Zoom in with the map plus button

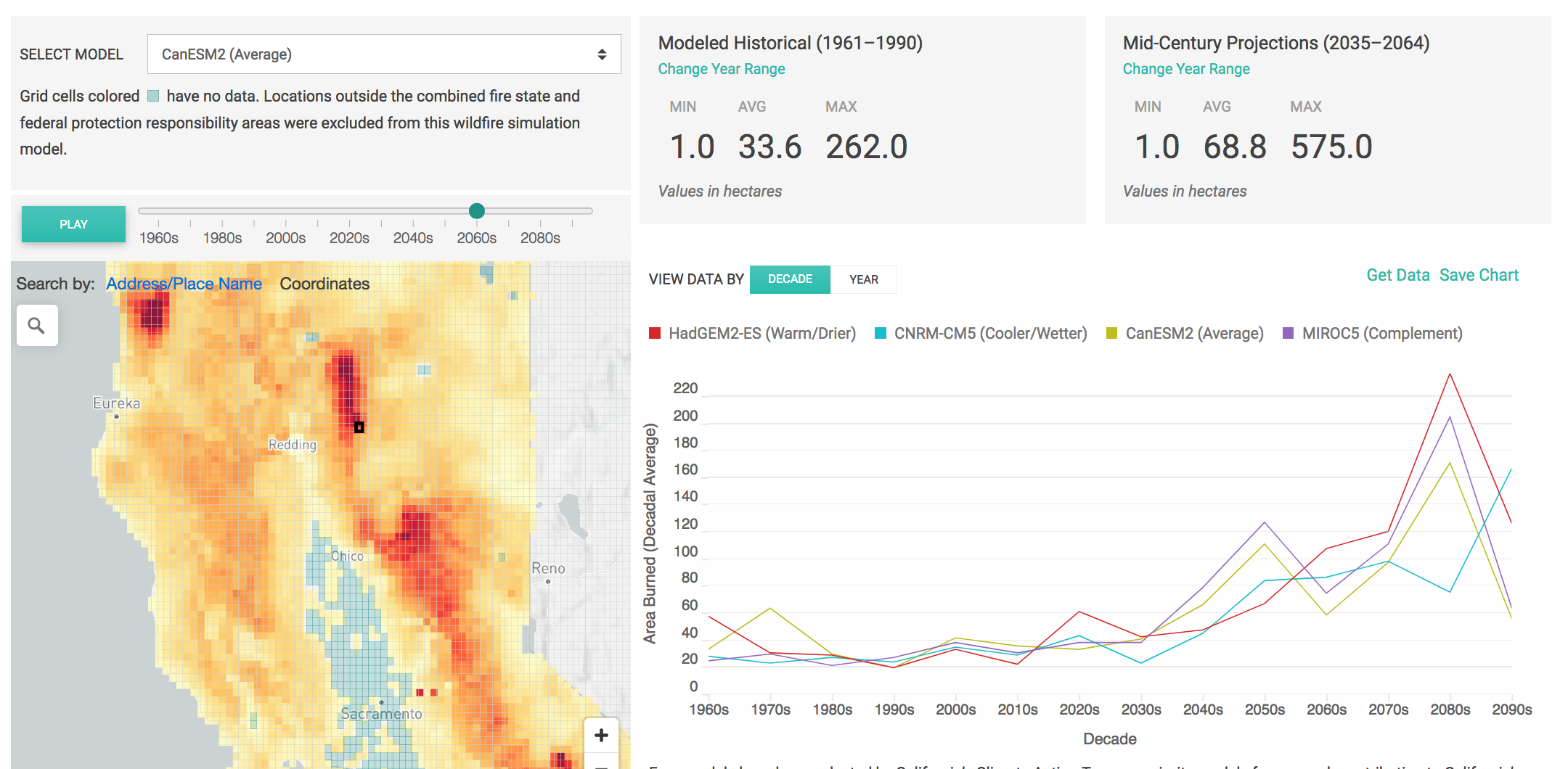point(601,736)
